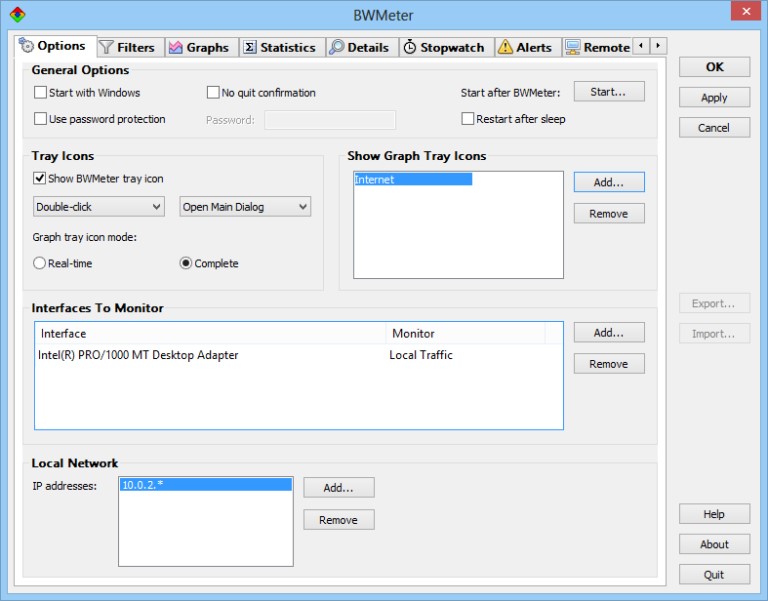Click the sigma icon on Statistics tab
The width and height of the screenshot is (768, 601).
[250, 48]
